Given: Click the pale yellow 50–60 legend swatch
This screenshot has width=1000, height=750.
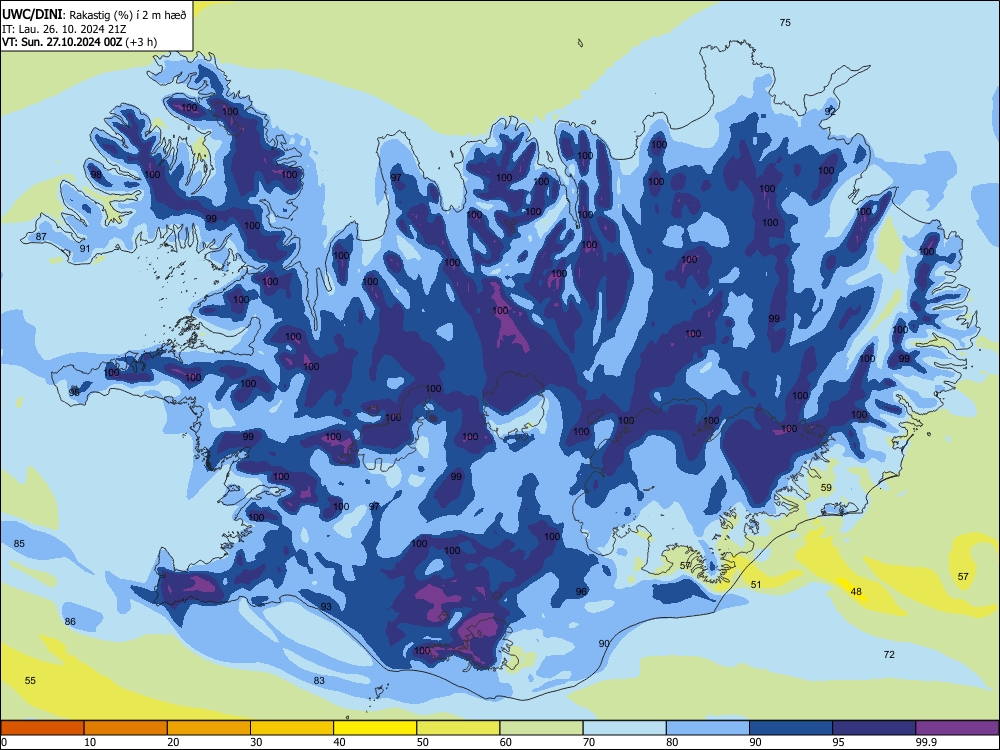Looking at the screenshot, I should click(x=458, y=728).
